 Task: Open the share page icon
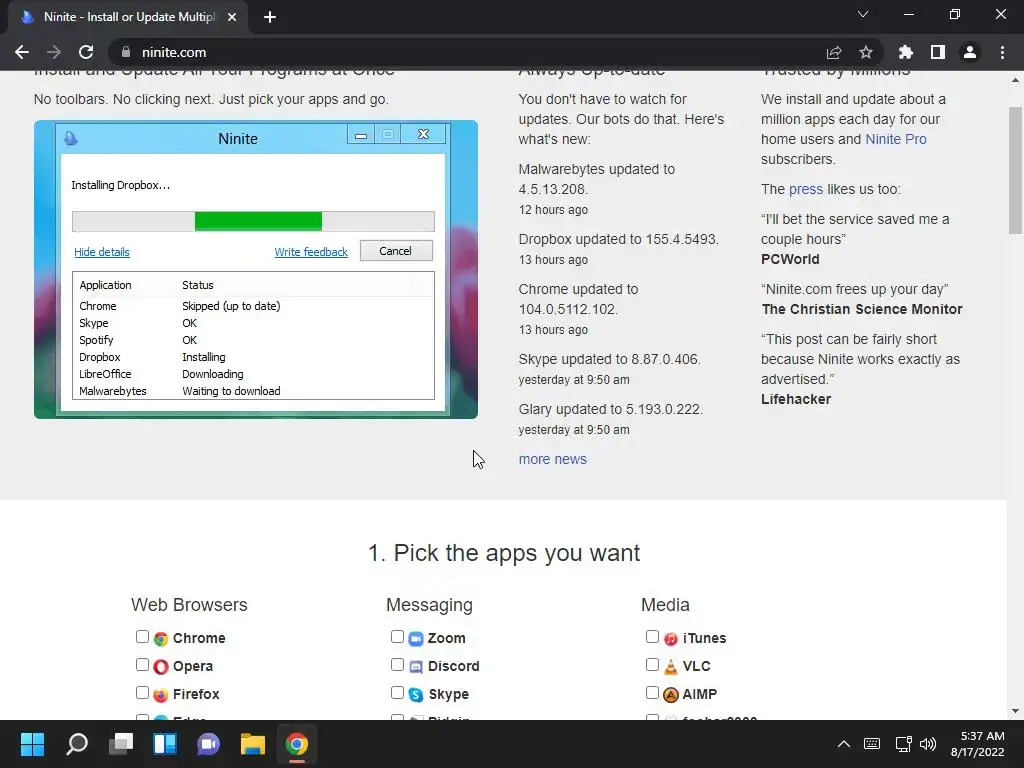tap(834, 52)
